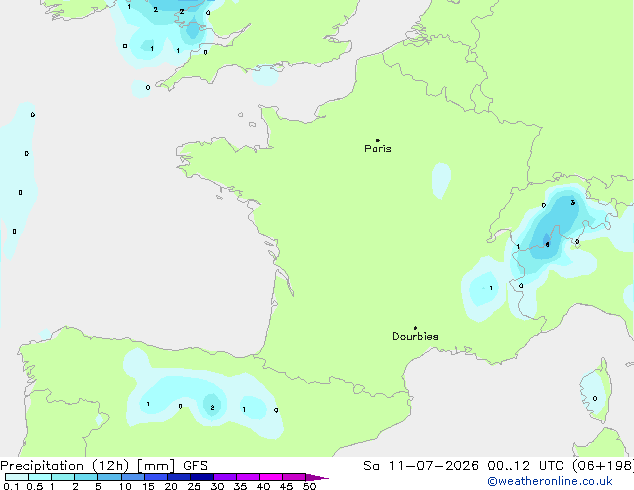
Task: Click the legend scale label '30'
Action: [217, 486]
